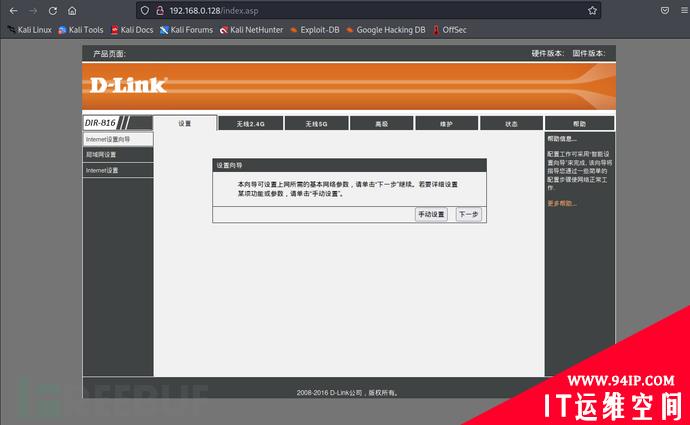Viewport: 690px width, 425px height.
Task: Open the 帮助 tab
Action: tap(580, 124)
